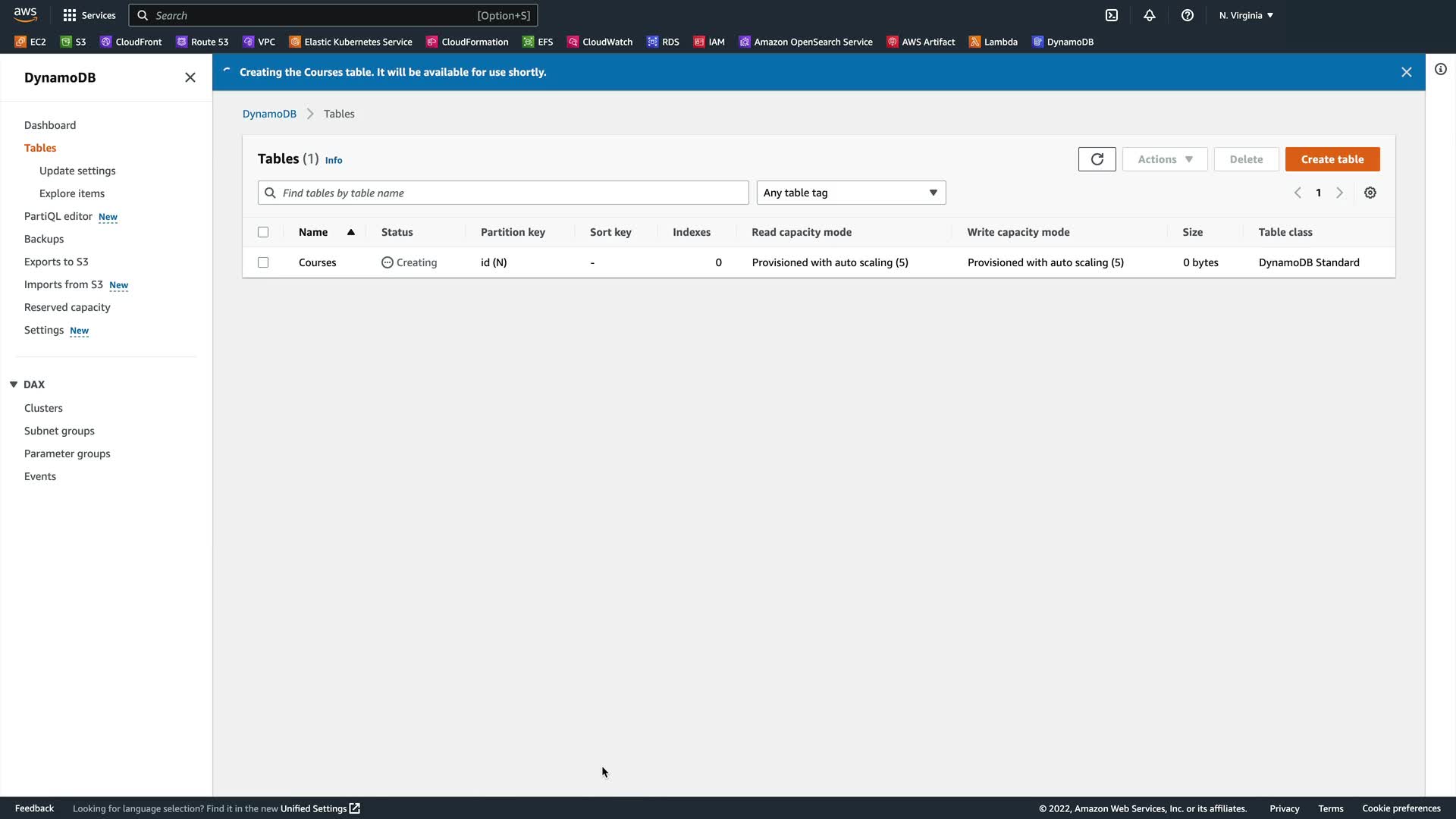Open Explore items in sidebar
The width and height of the screenshot is (1456, 819).
(x=72, y=193)
